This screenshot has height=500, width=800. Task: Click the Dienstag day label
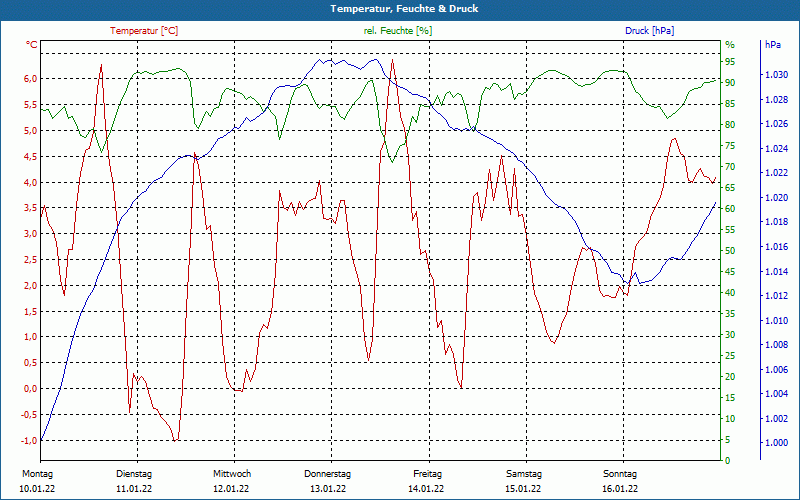coord(134,474)
